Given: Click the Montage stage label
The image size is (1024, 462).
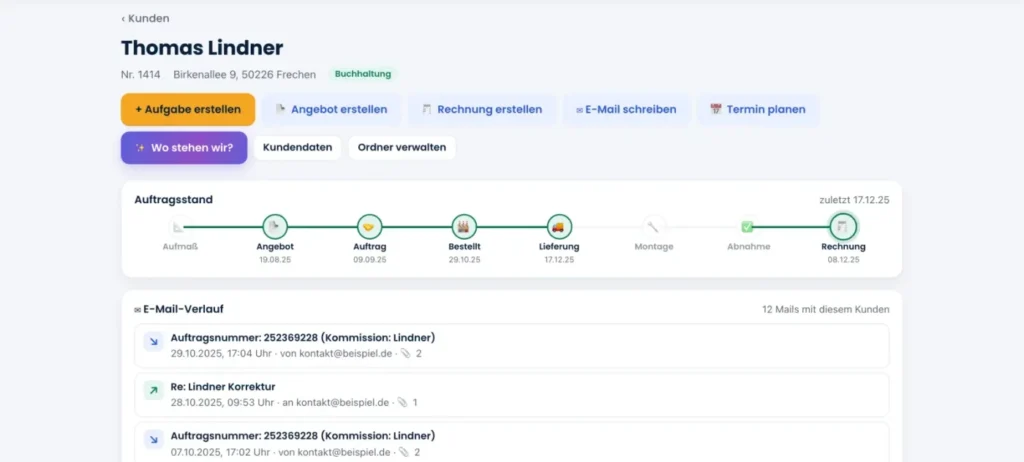Looking at the screenshot, I should tap(654, 247).
